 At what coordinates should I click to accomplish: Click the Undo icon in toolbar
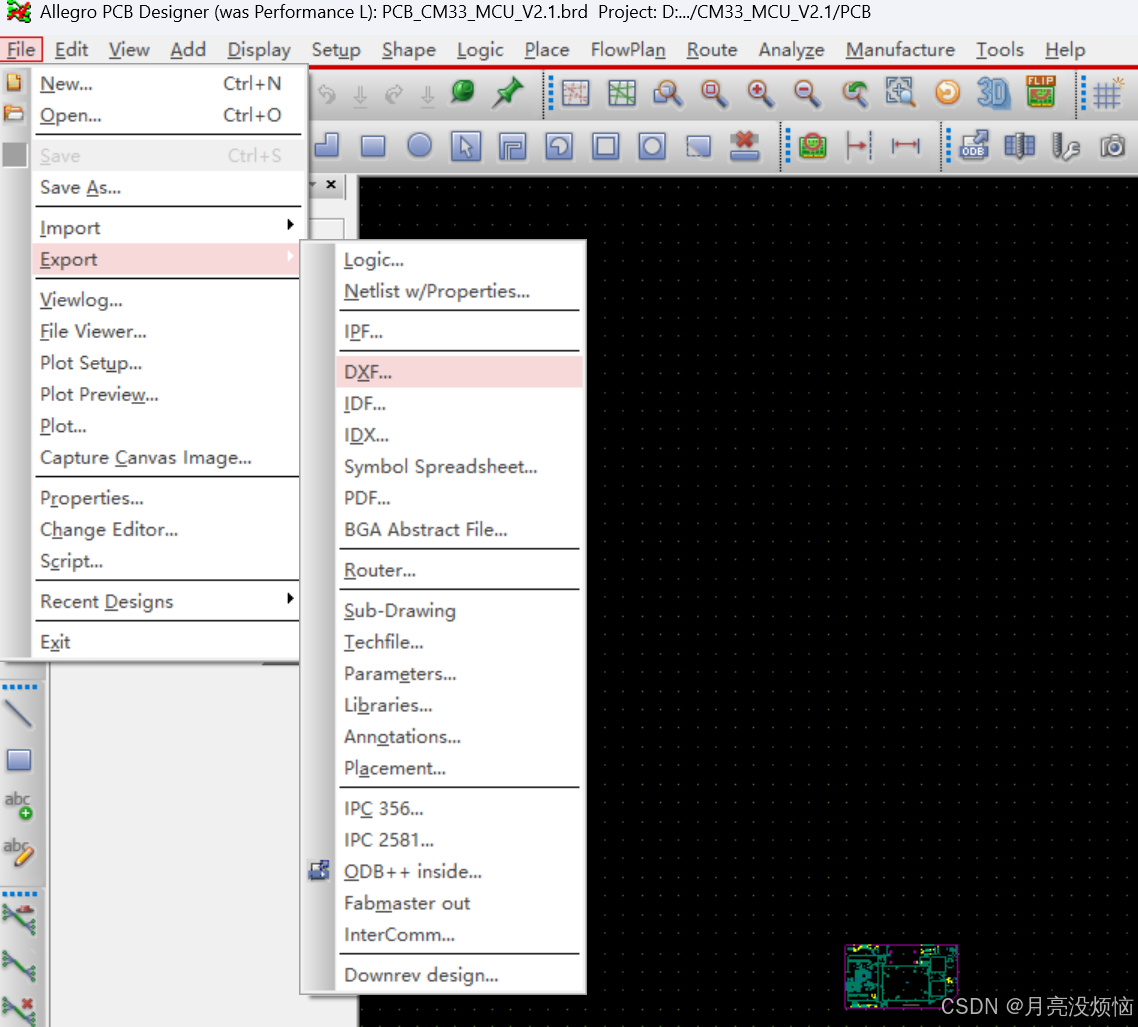327,92
